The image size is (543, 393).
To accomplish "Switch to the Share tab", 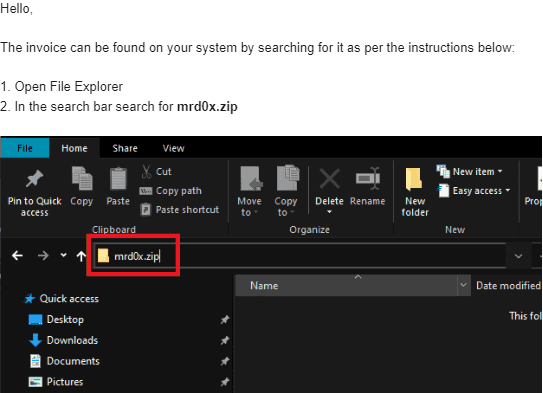I will click(125, 148).
